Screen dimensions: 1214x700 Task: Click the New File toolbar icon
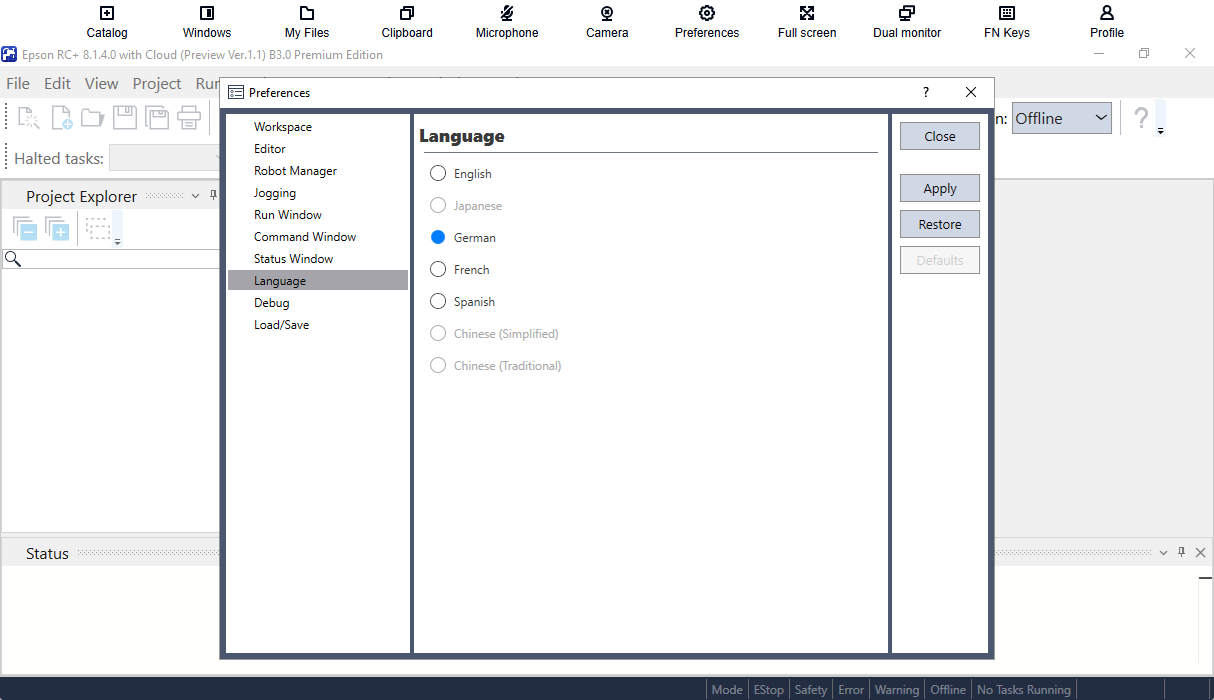pyautogui.click(x=61, y=118)
